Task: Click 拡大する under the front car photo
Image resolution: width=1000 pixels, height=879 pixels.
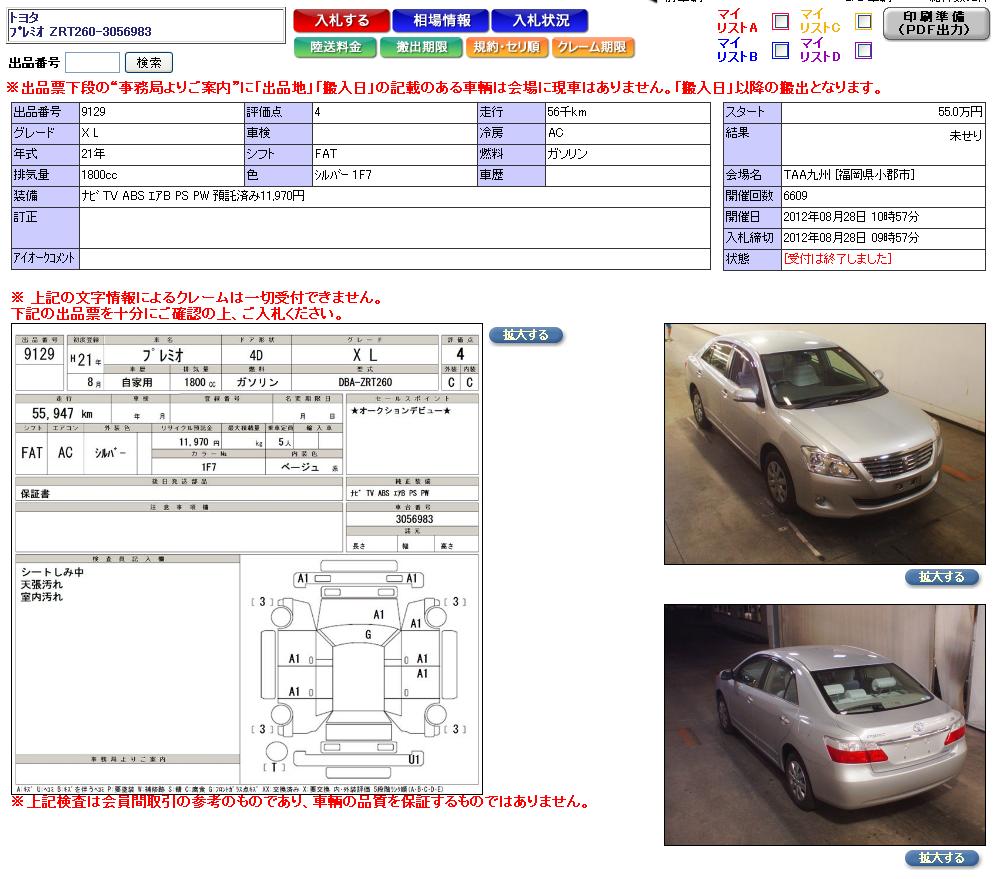Action: [942, 577]
